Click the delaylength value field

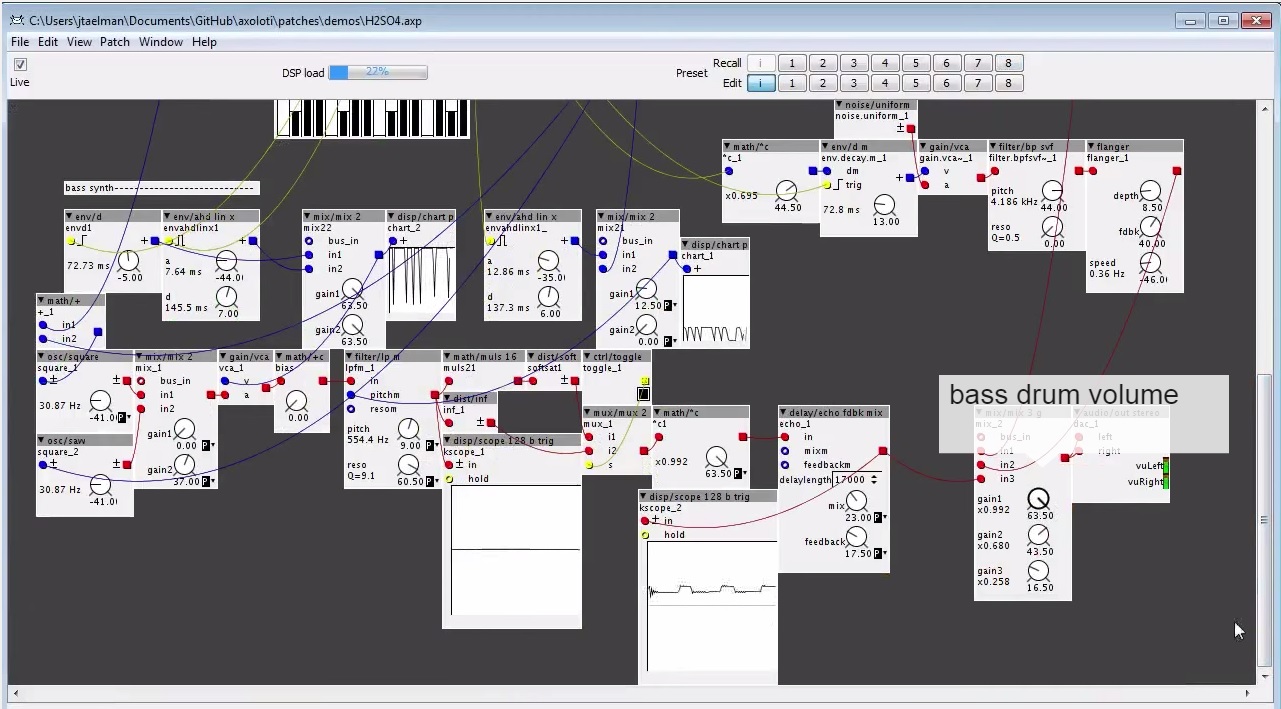tap(849, 479)
